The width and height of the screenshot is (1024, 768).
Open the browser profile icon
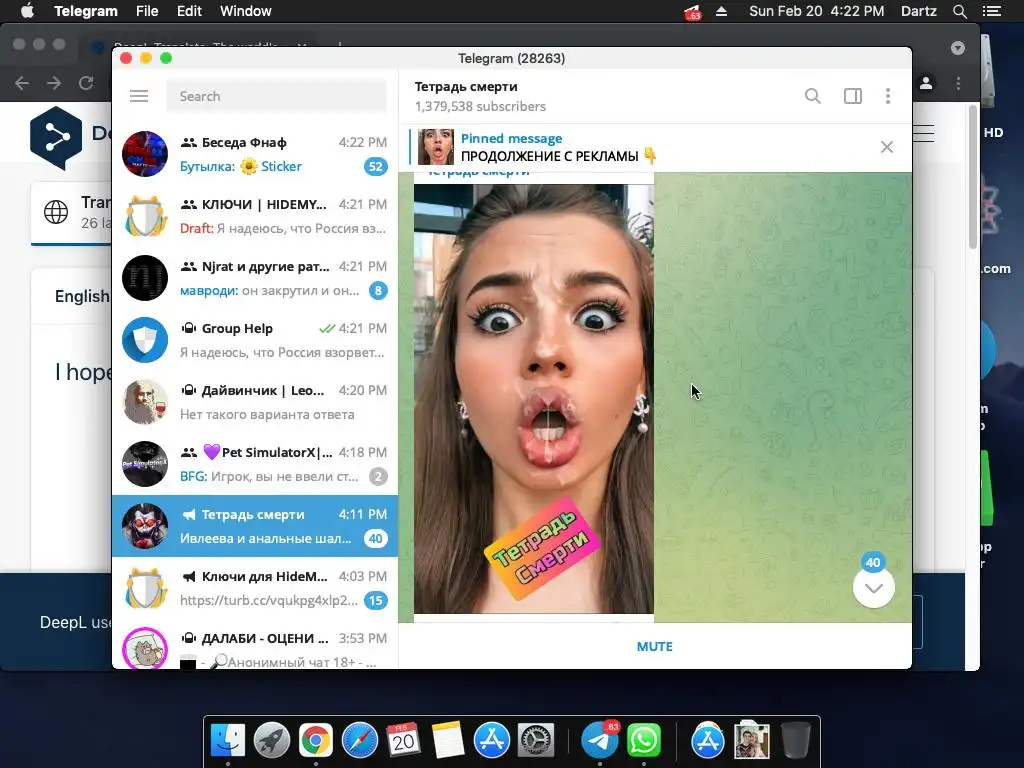click(x=926, y=83)
